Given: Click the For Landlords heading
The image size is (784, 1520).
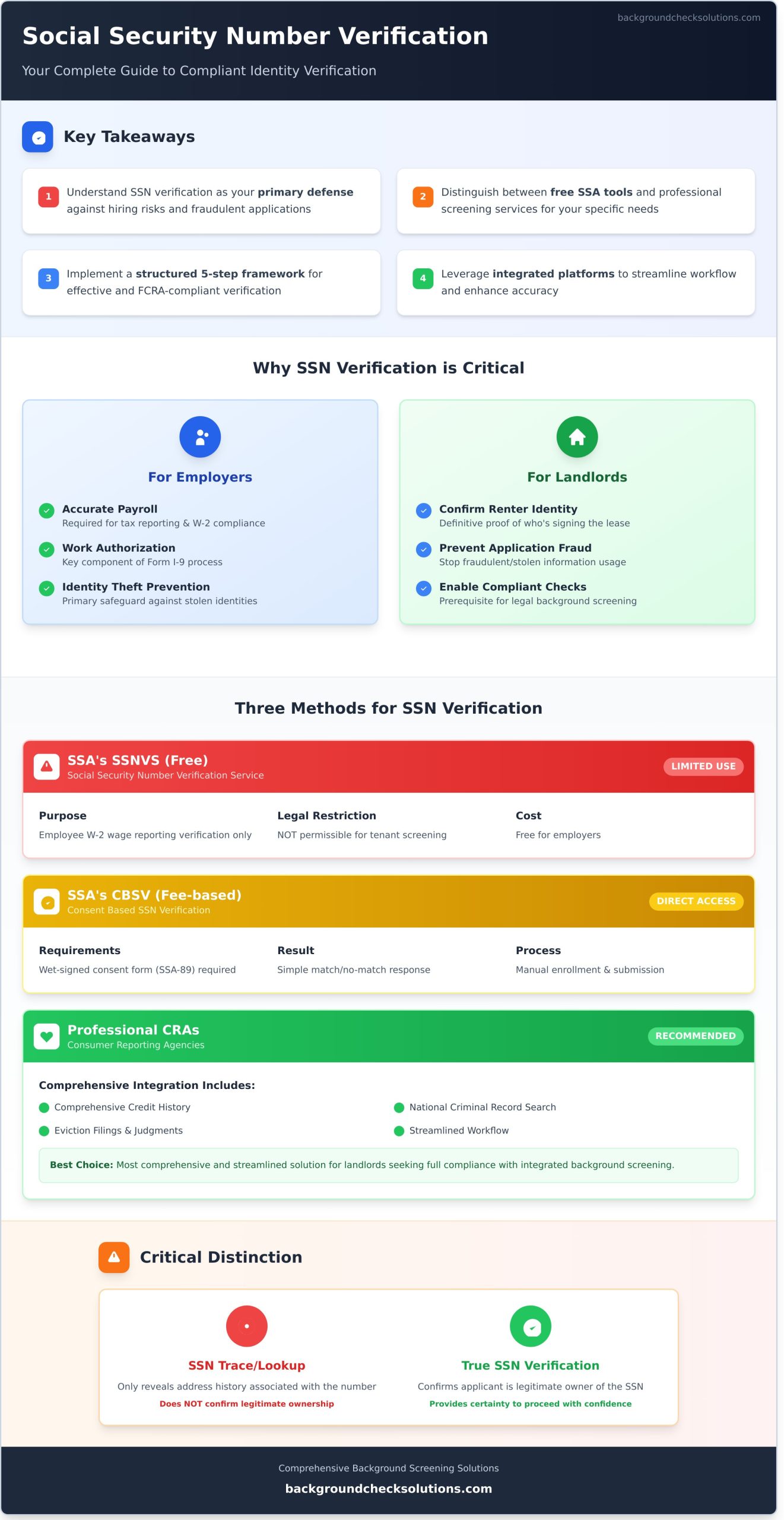Looking at the screenshot, I should [x=577, y=477].
